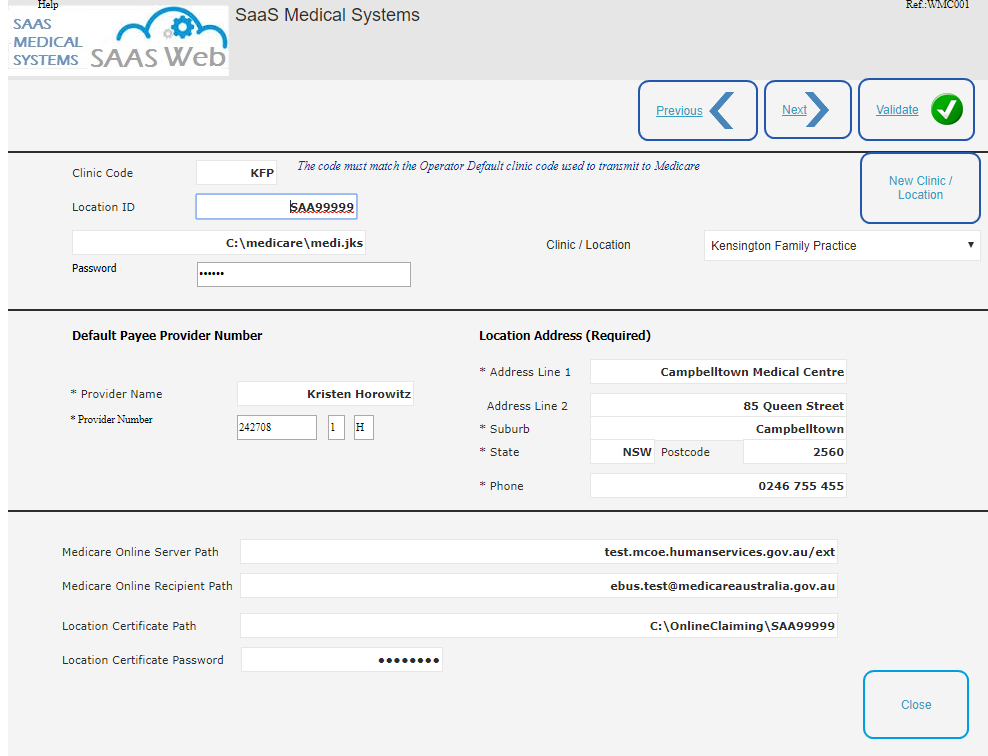Viewport: 988px width, 756px height.
Task: Click the 'Location Certificate Password' label
Action: point(142,660)
